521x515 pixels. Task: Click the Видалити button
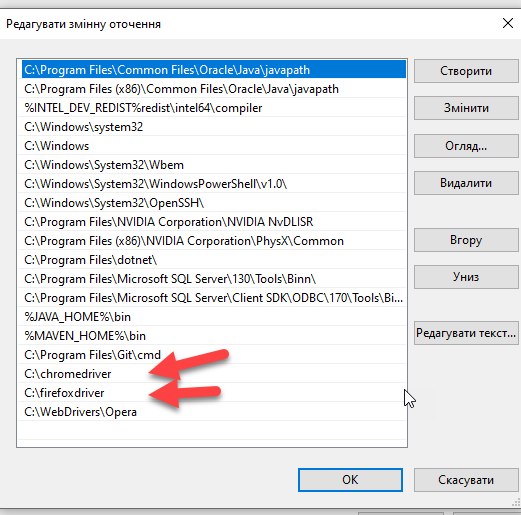point(466,183)
